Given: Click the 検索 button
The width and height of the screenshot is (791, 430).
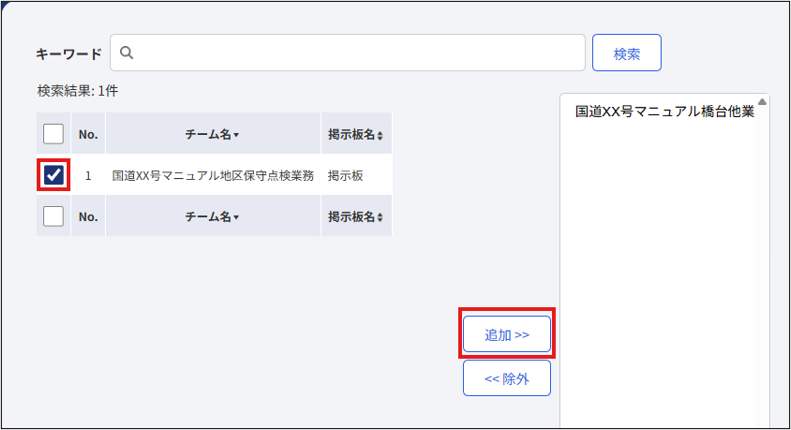Looking at the screenshot, I should (627, 53).
